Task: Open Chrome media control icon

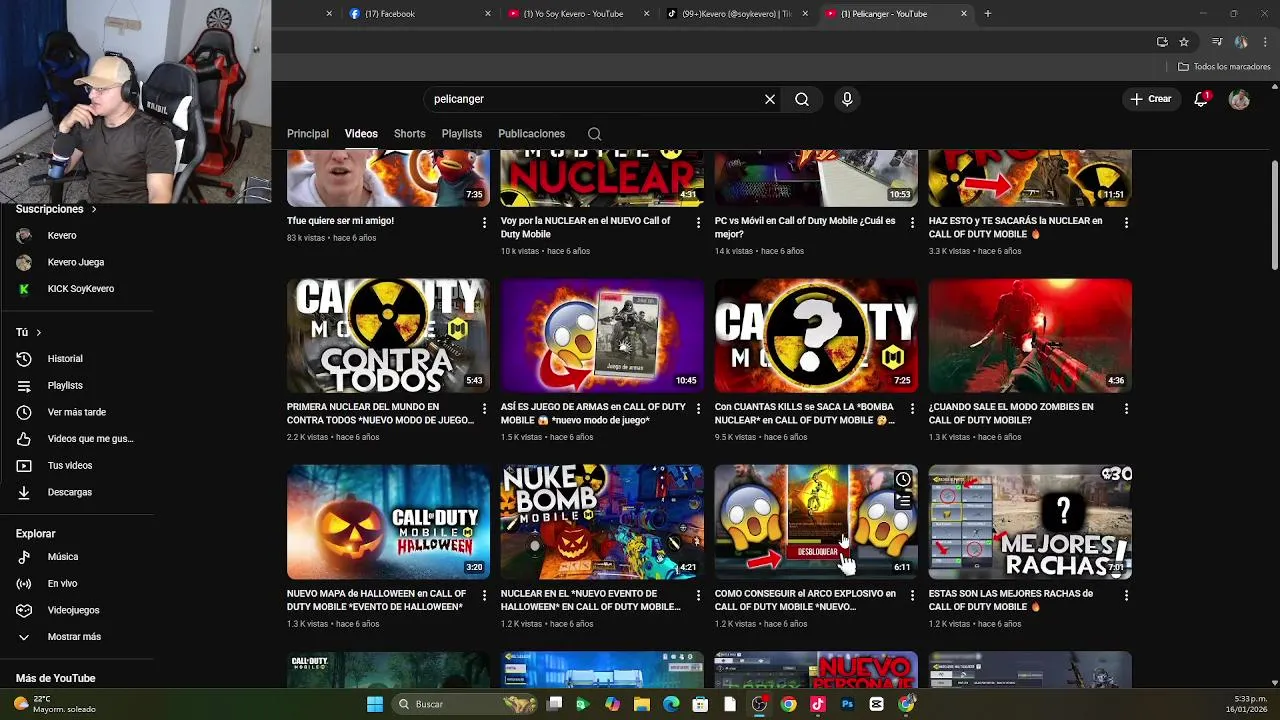Action: tap(1217, 42)
